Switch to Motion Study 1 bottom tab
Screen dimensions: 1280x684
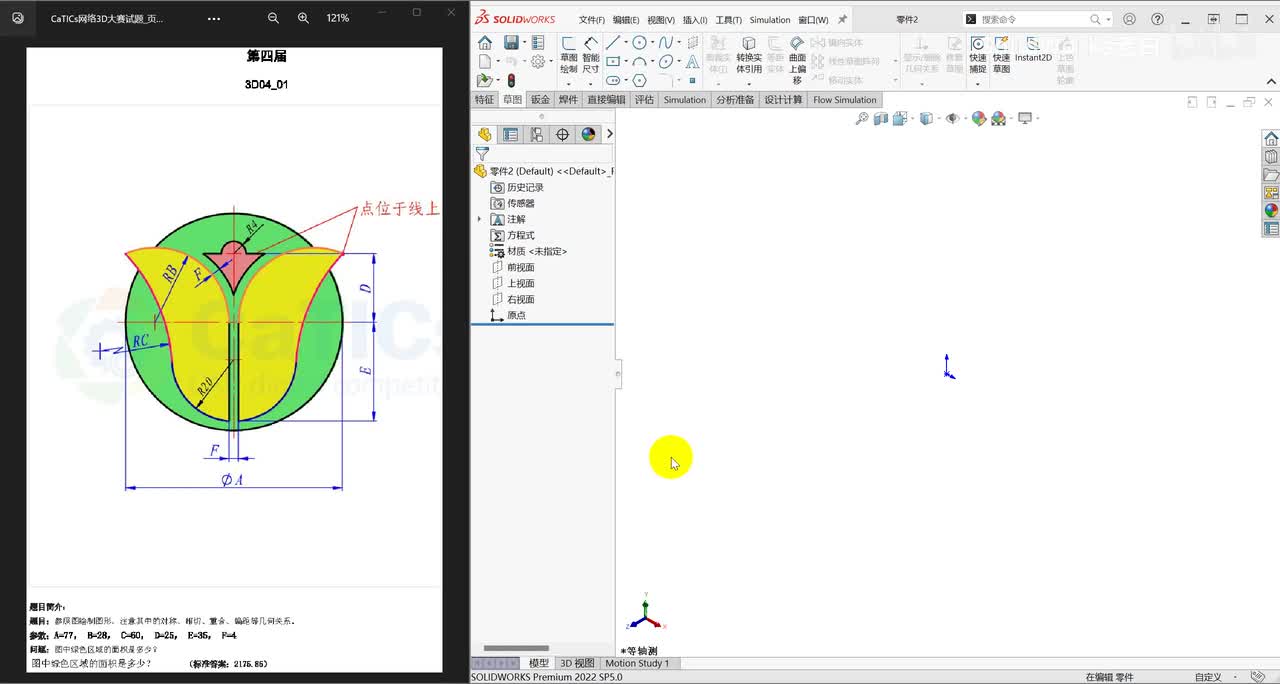point(637,663)
